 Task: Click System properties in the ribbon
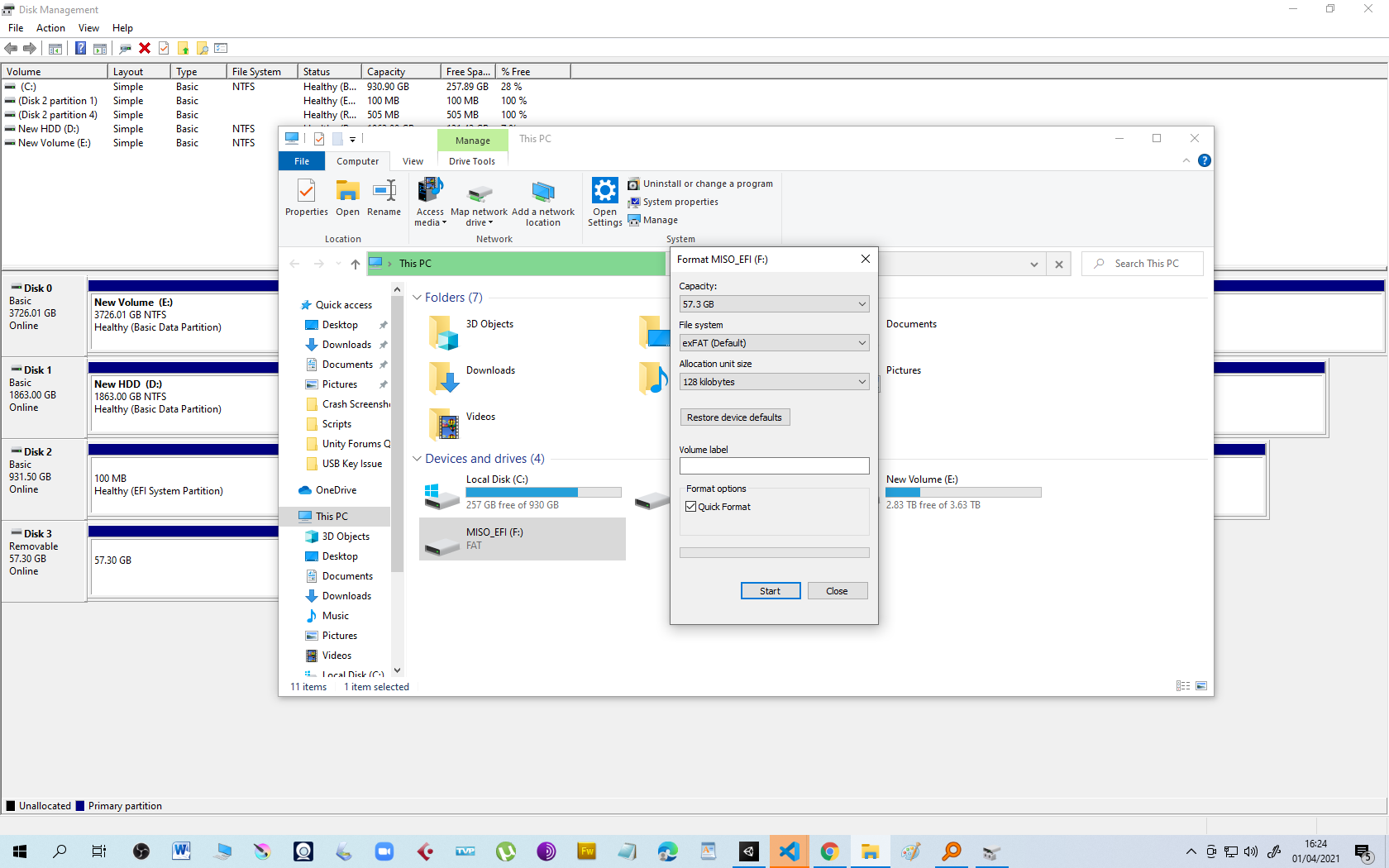click(x=673, y=202)
